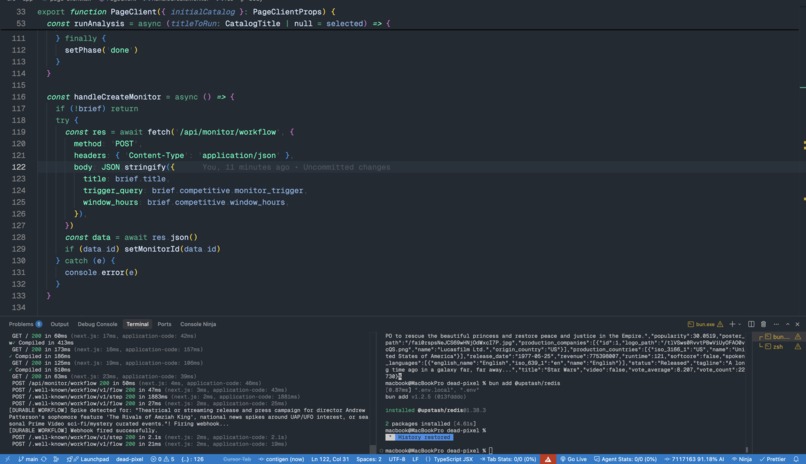This screenshot has height=464, width=806.
Task: Click the 'POST /api/monitor/workflow 200' log line
Action: tap(136, 383)
